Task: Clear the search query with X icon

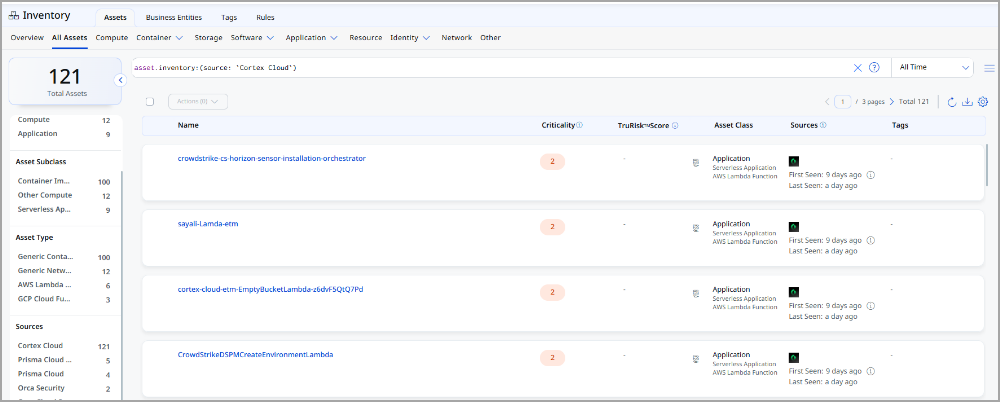Action: [857, 68]
